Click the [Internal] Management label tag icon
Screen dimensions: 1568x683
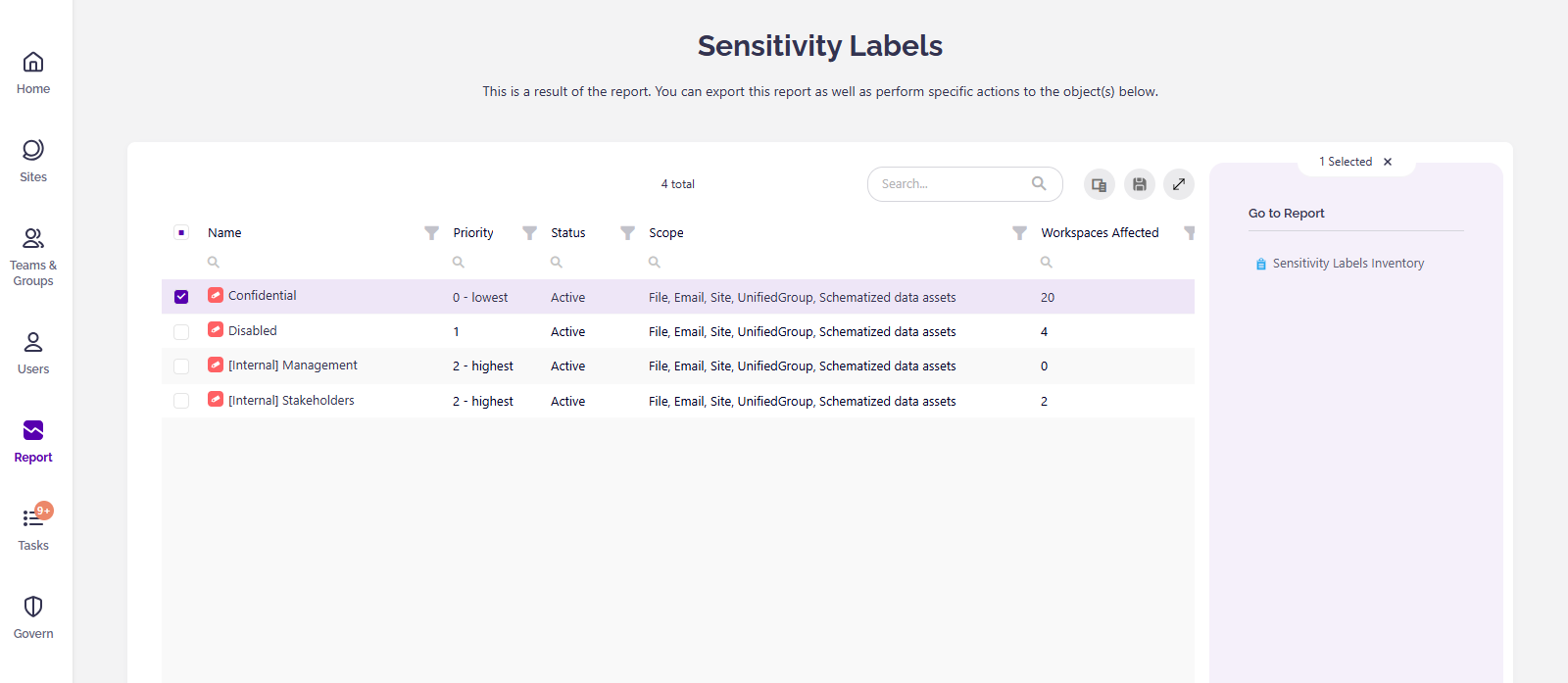click(x=216, y=365)
